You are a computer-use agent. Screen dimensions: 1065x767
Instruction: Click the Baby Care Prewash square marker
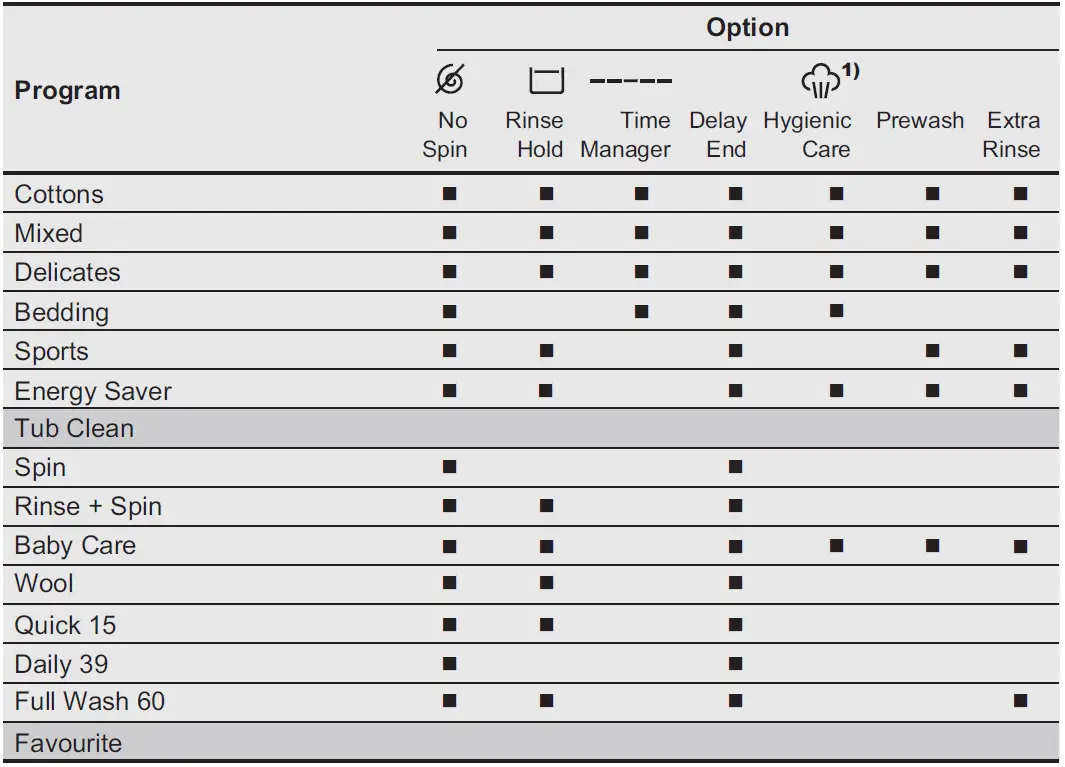[x=932, y=546]
